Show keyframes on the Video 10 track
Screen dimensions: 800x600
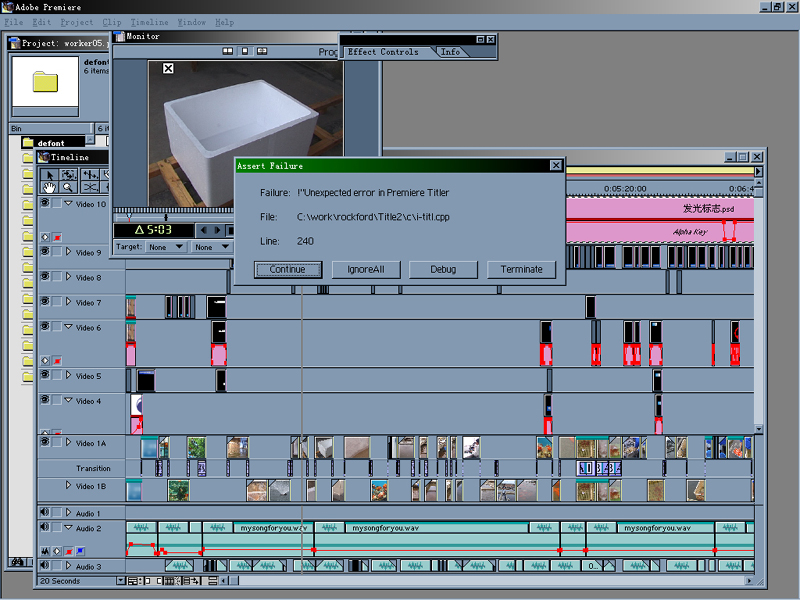click(45, 237)
